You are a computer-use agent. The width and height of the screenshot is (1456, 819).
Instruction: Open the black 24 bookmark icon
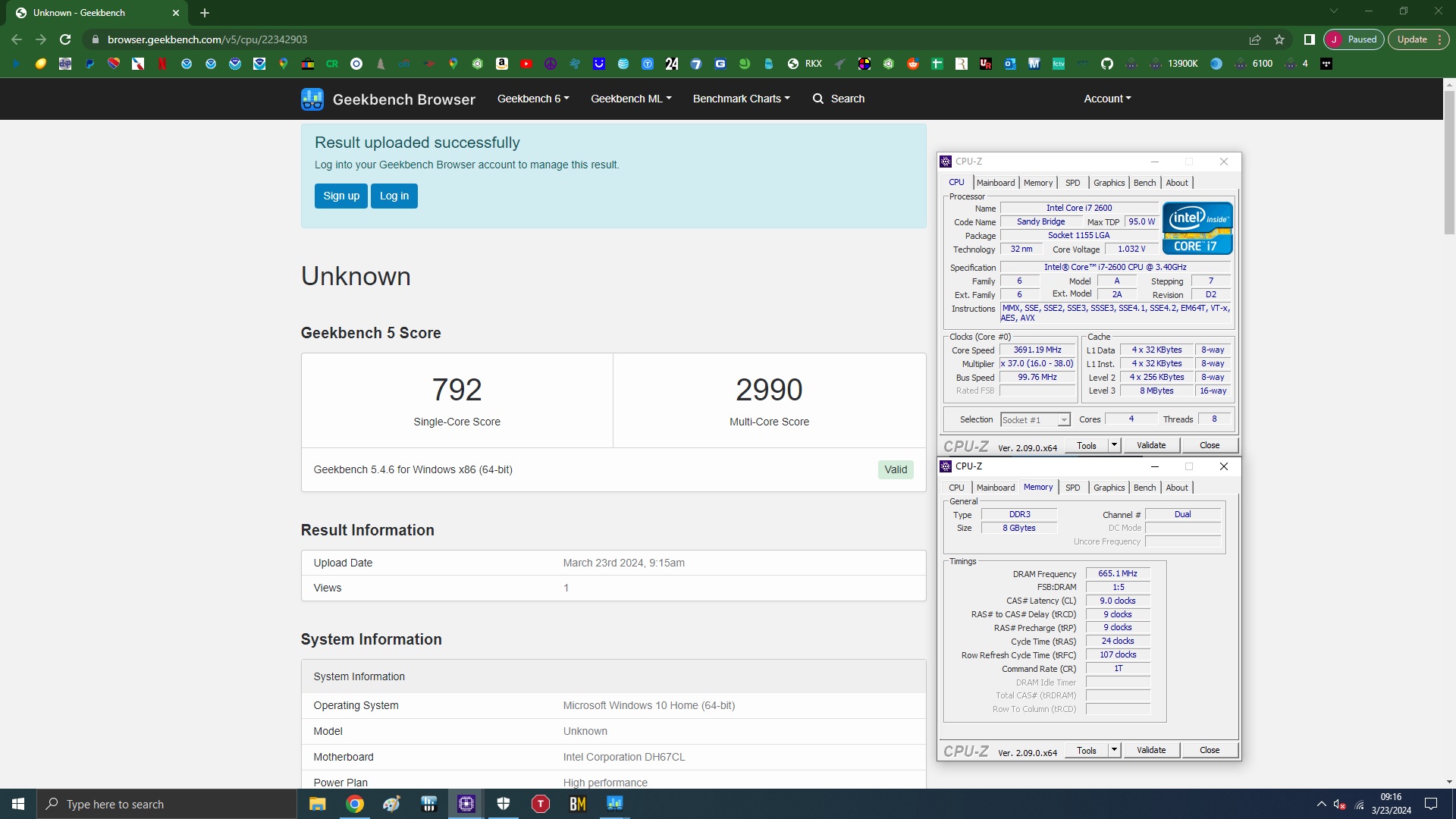672,64
